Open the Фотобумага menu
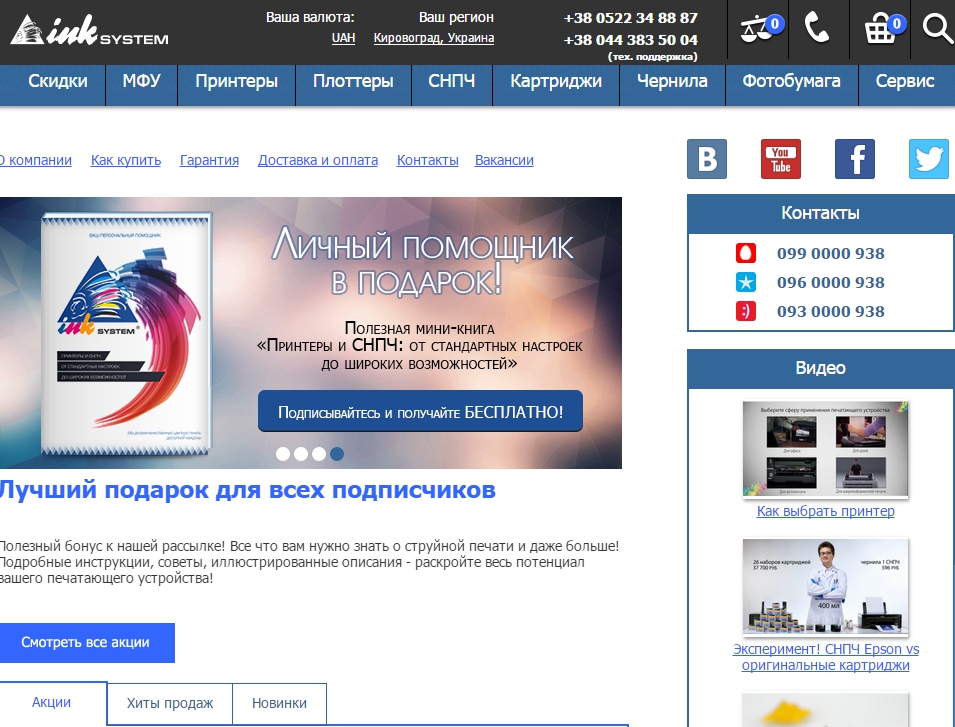The image size is (955, 727). coord(791,82)
